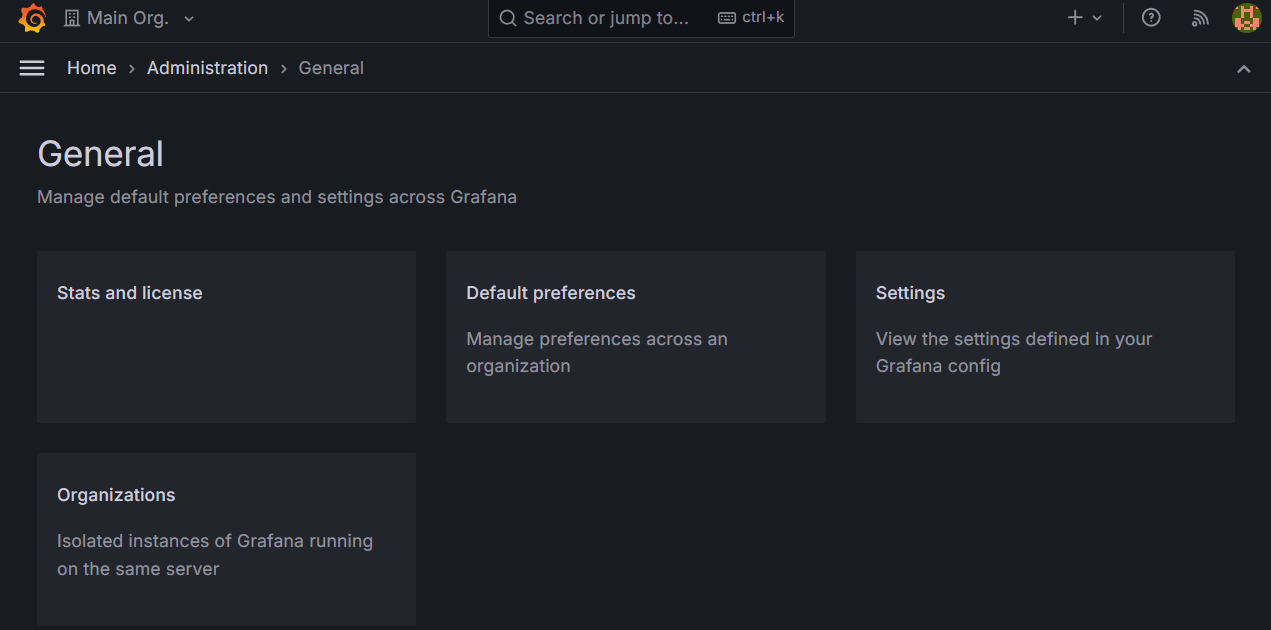The image size is (1271, 630).
Task: Go to Home breadcrumb
Action: tap(92, 68)
